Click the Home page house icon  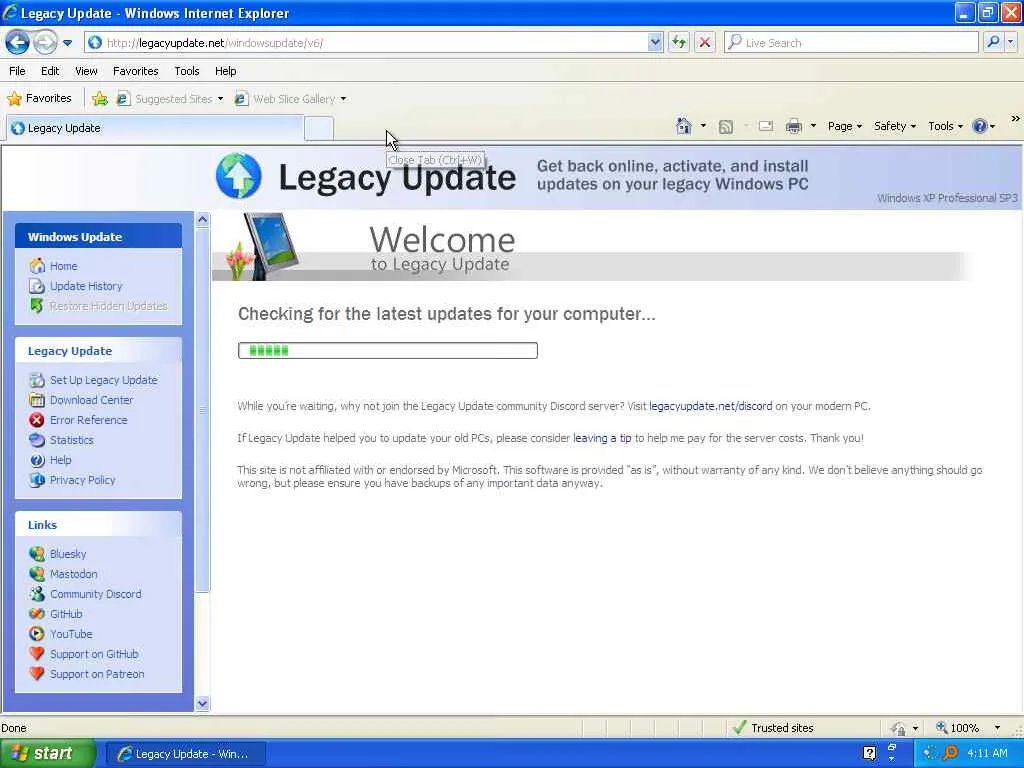[x=683, y=126]
